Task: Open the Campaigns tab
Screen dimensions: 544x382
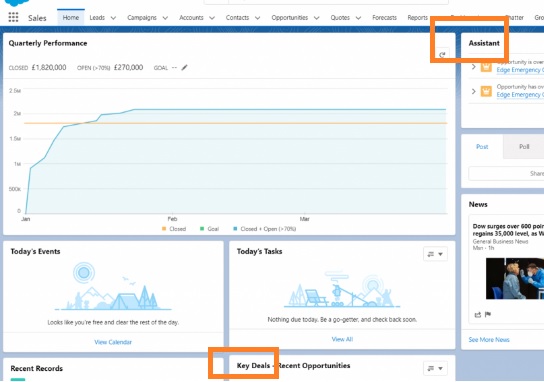Action: pos(142,17)
